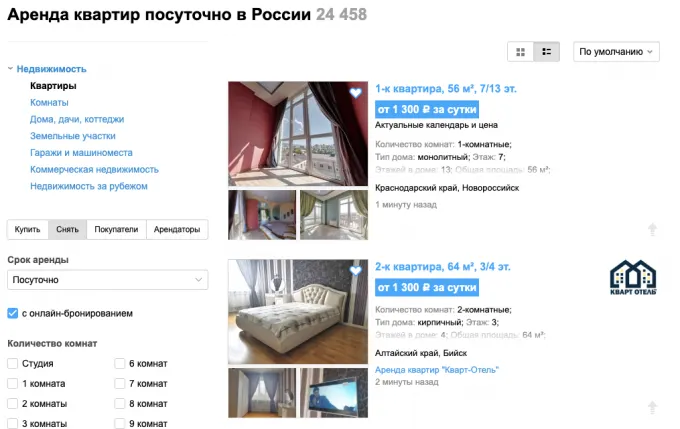Collapse the Недвижимость category chevron
Viewport: 680px width, 429px height.
tap(10, 69)
